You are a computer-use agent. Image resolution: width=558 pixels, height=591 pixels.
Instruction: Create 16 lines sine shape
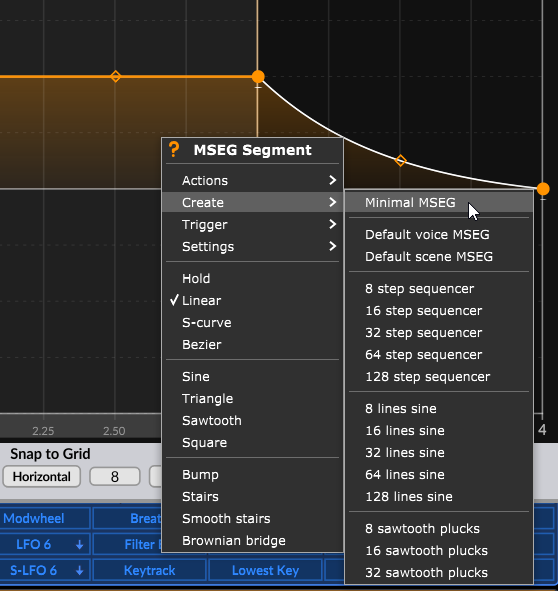(439, 430)
